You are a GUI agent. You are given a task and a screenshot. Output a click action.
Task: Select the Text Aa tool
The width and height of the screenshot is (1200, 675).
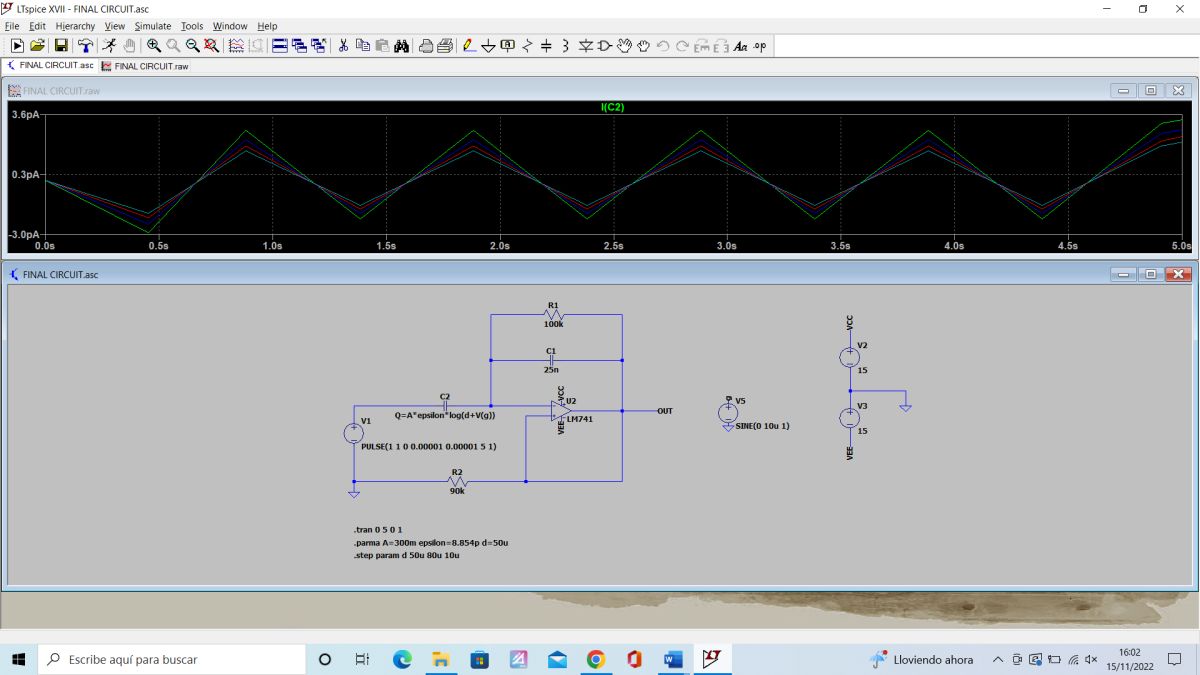click(x=741, y=46)
